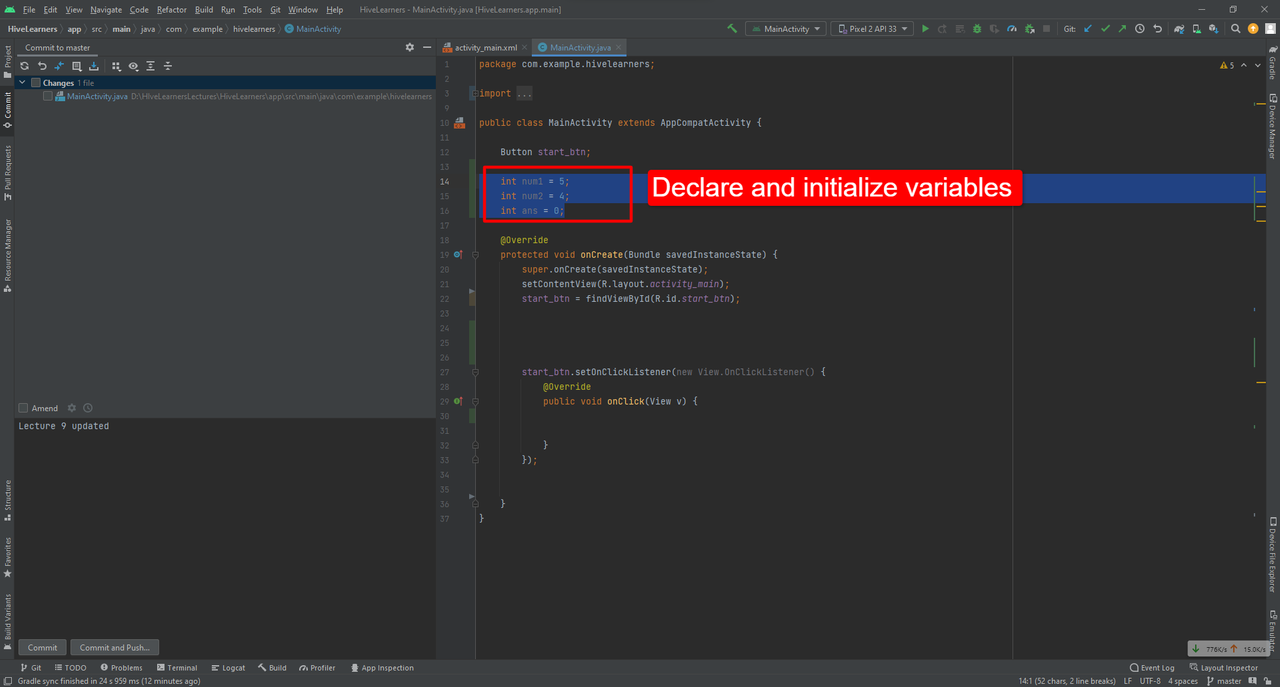1280x687 pixels.
Task: Click Rollback icon in Commit panel toolbar
Action: (x=42, y=66)
